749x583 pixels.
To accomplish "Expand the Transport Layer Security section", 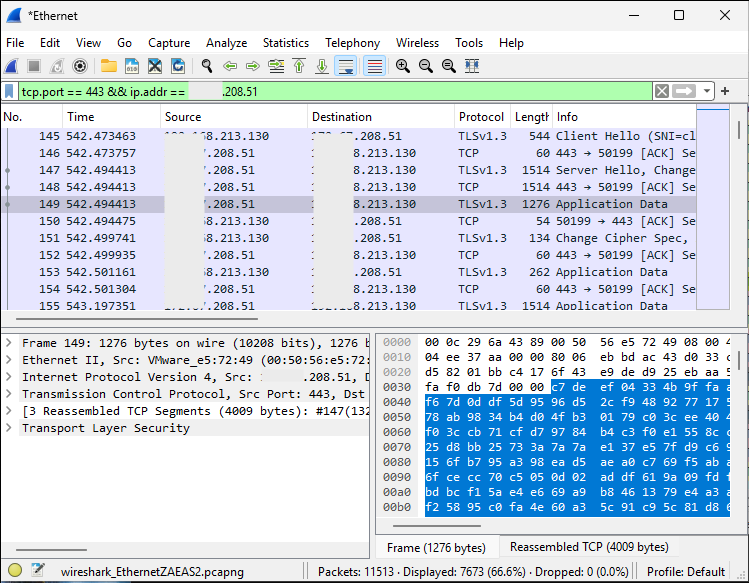I will pos(9,428).
